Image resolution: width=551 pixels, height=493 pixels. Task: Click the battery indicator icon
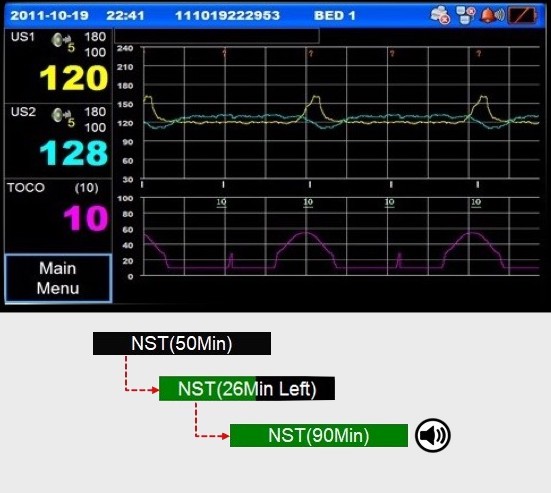click(x=523, y=15)
